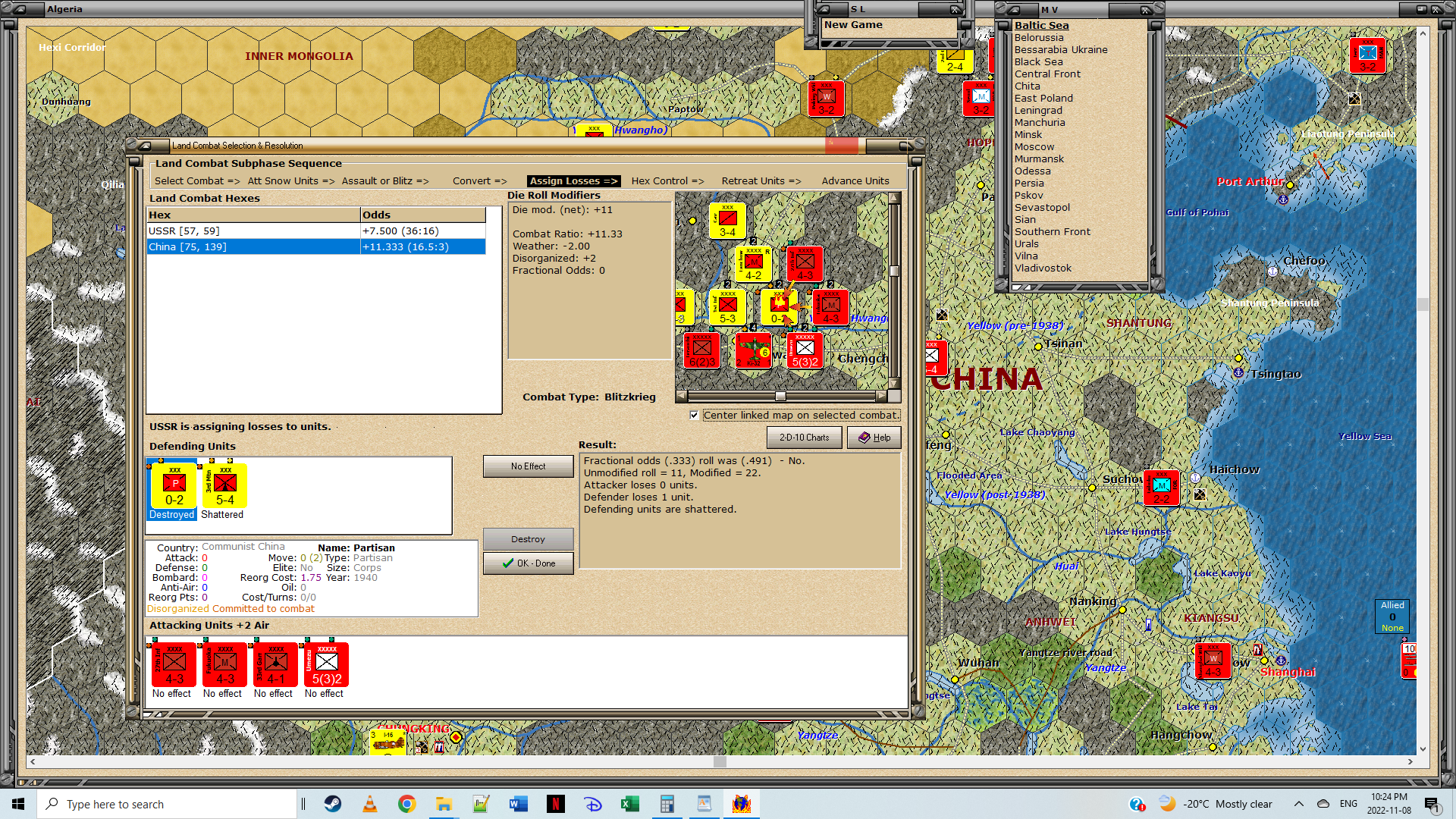
Task: Open the taskbar clock and date
Action: (x=1390, y=804)
